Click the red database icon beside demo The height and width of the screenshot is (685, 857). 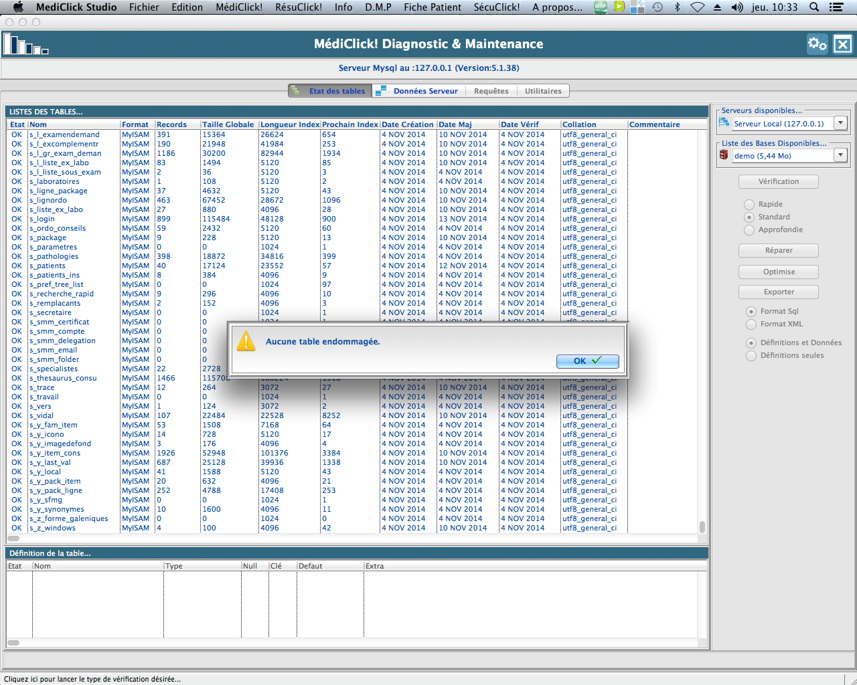tap(725, 156)
